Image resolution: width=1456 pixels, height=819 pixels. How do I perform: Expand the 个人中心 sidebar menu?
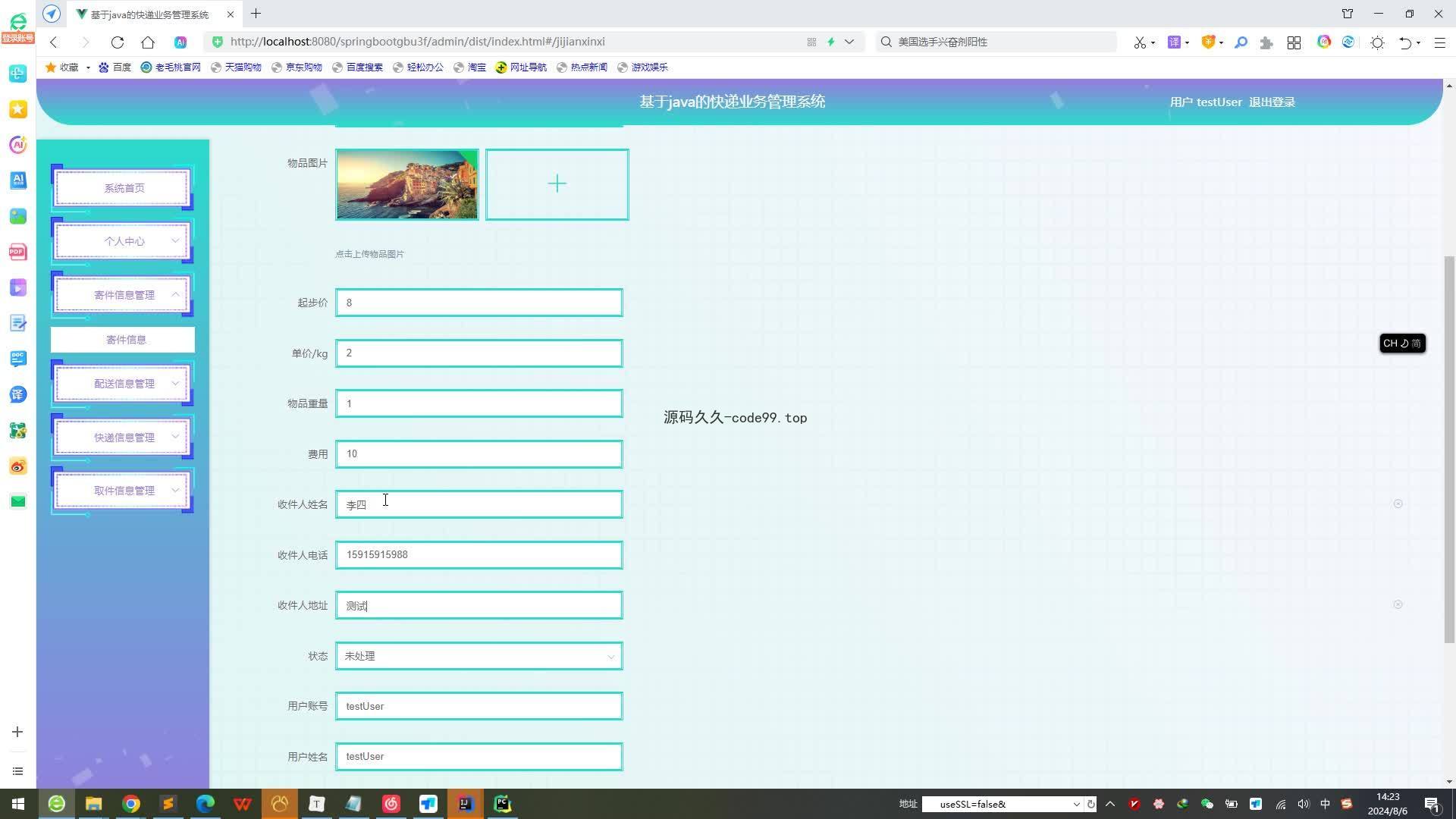click(x=123, y=241)
